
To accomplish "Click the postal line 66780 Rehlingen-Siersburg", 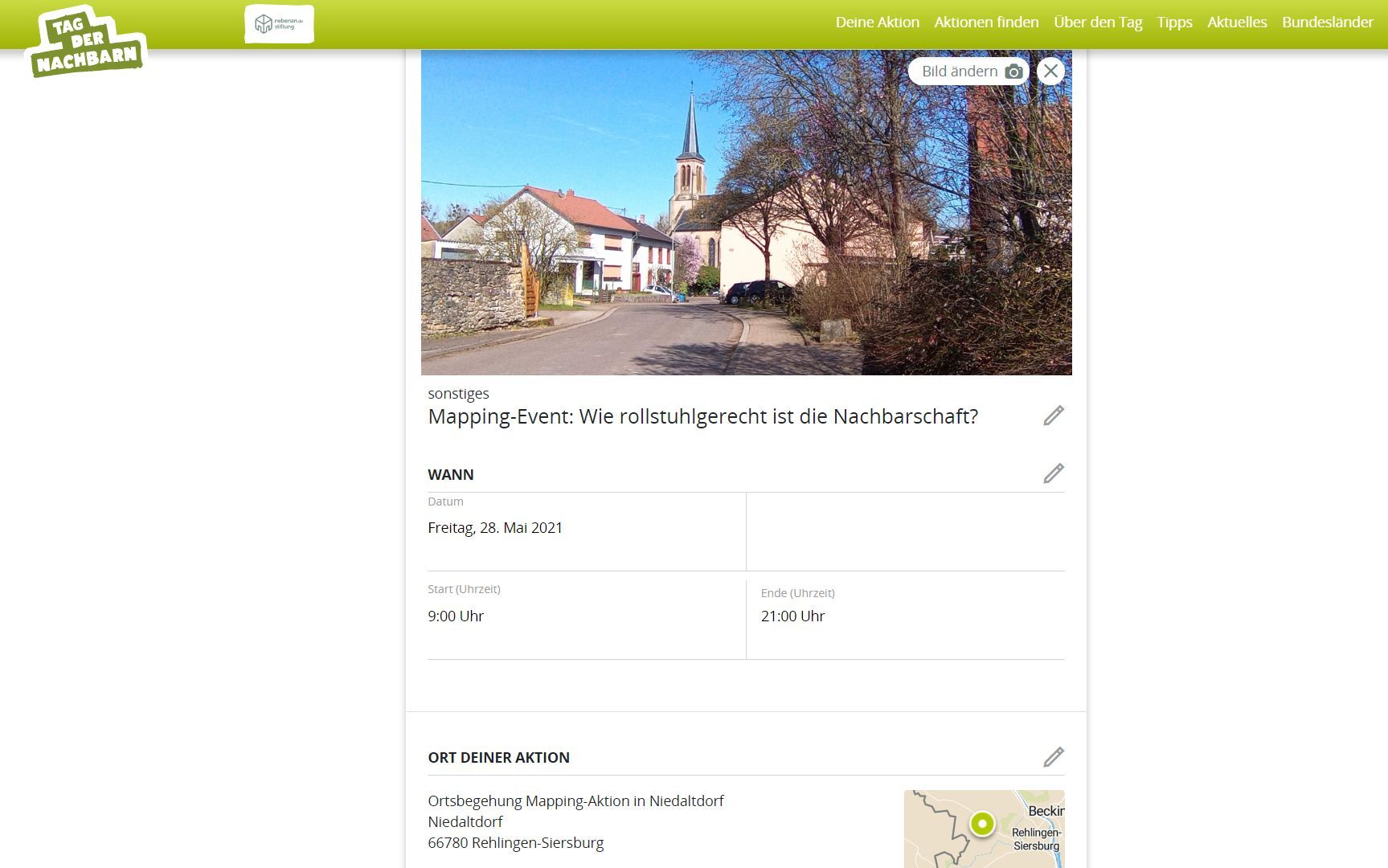I will [516, 843].
